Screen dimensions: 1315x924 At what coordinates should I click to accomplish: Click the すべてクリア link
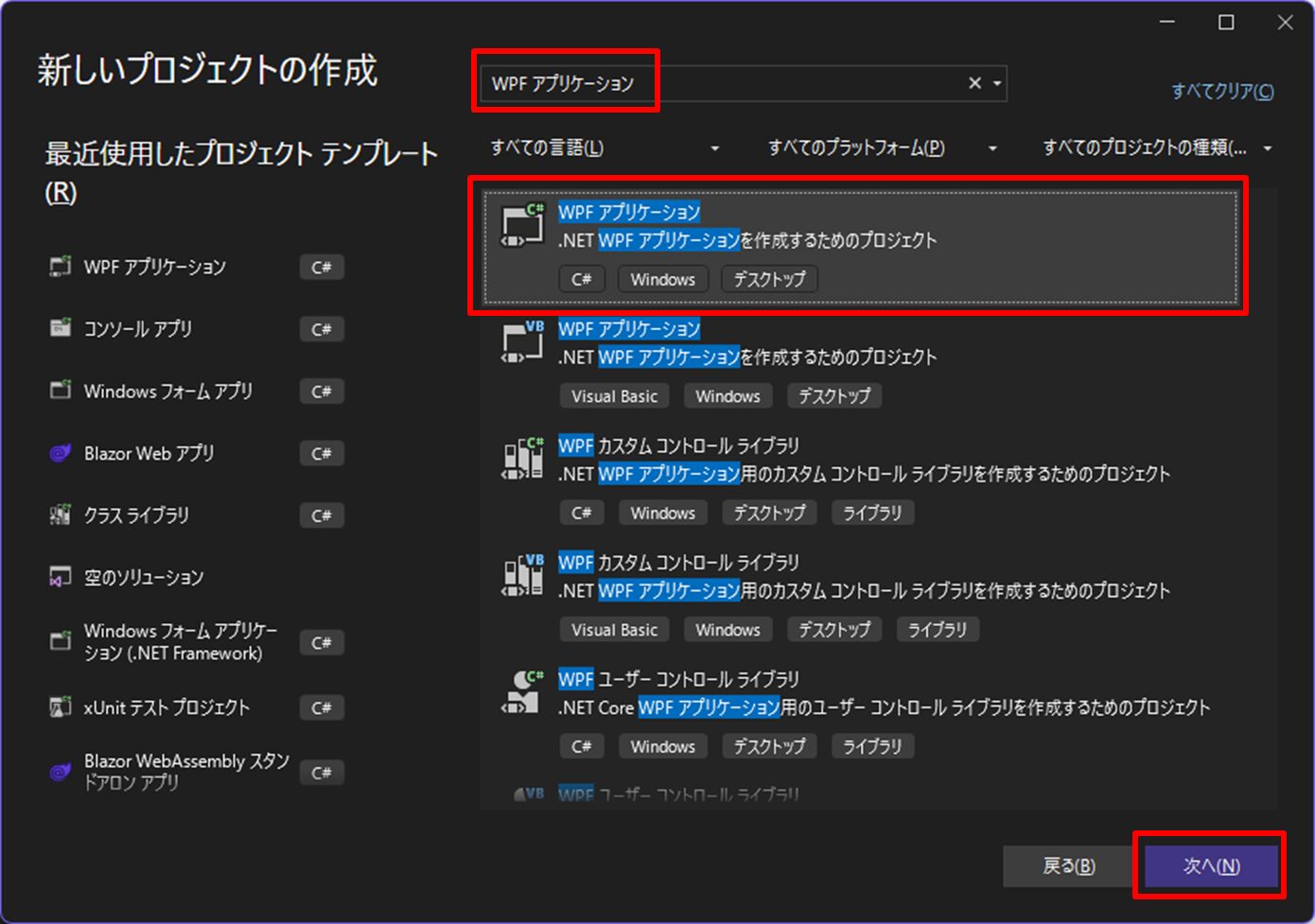coord(1220,91)
